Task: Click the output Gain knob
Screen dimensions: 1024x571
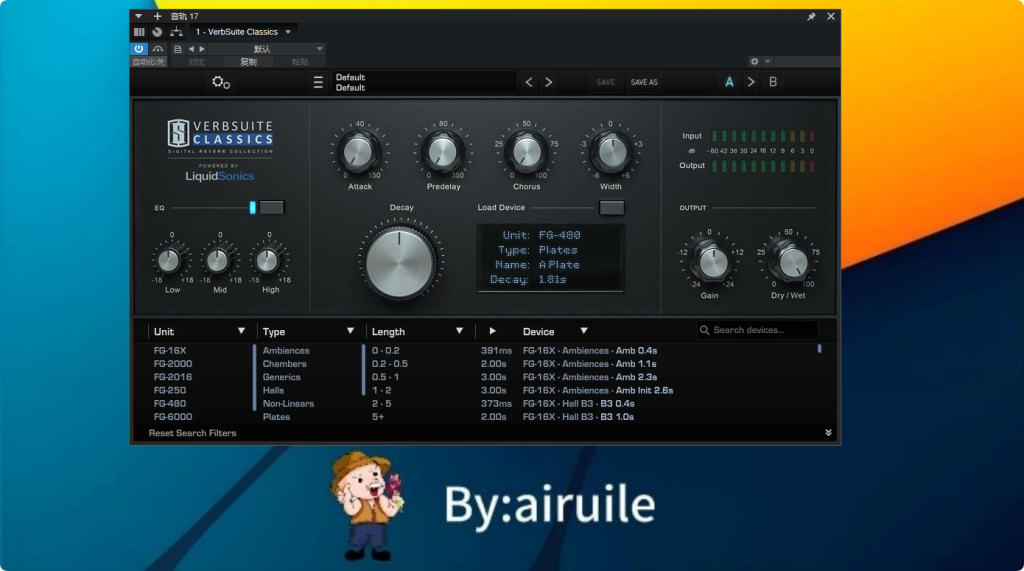Action: point(712,262)
